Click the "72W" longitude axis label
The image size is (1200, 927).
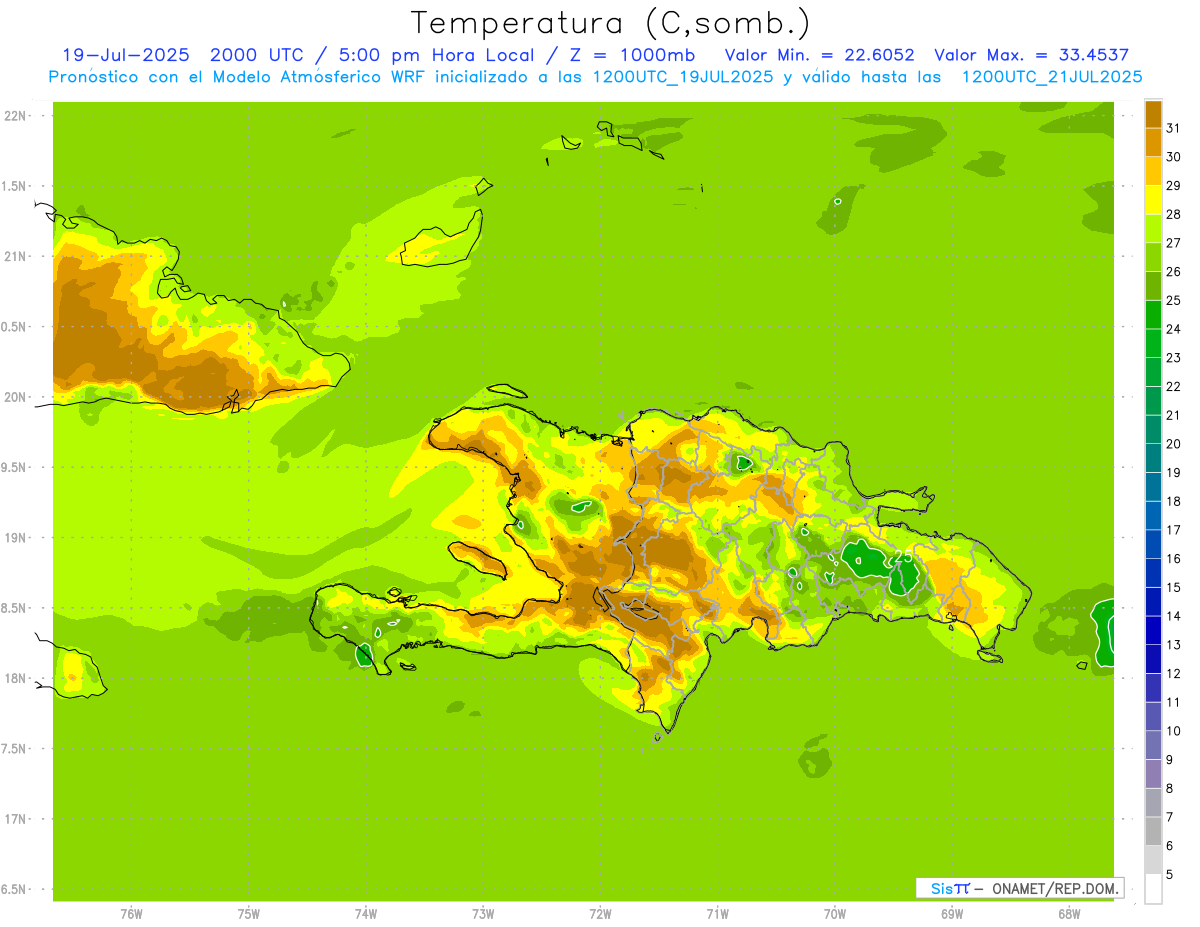601,914
